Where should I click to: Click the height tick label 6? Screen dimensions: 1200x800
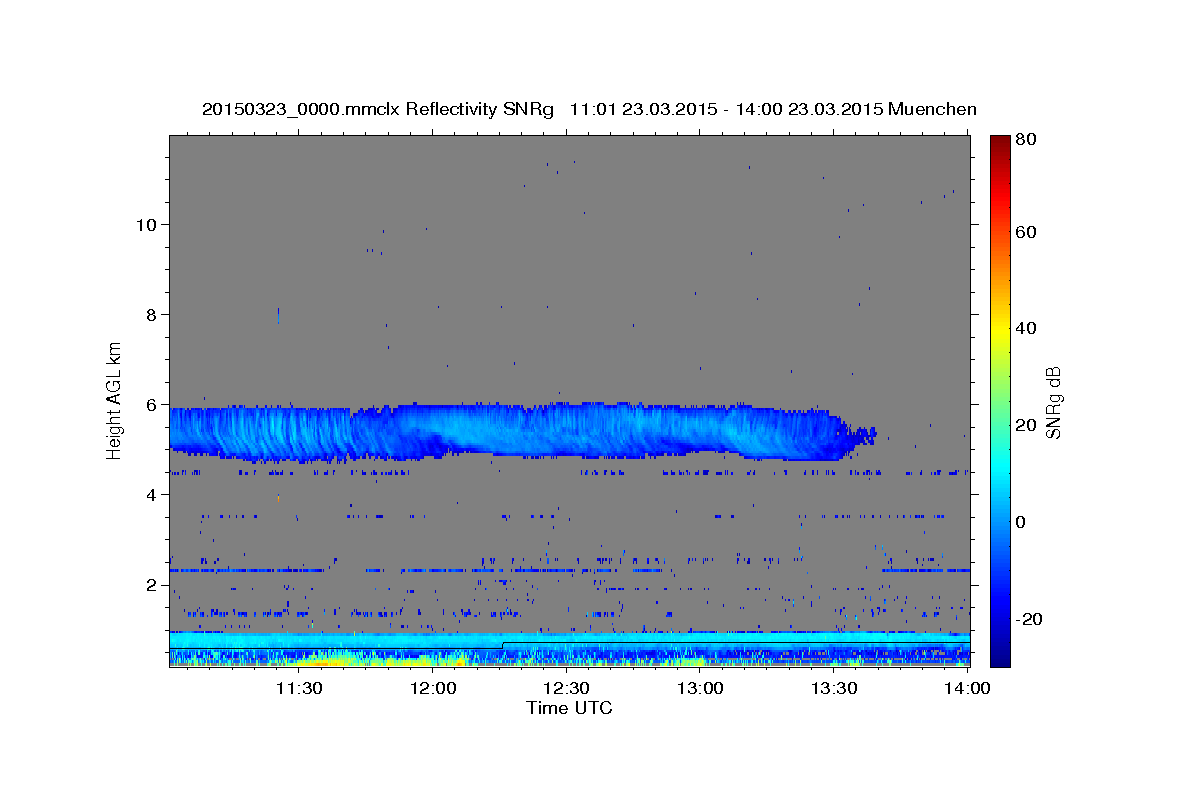(151, 404)
